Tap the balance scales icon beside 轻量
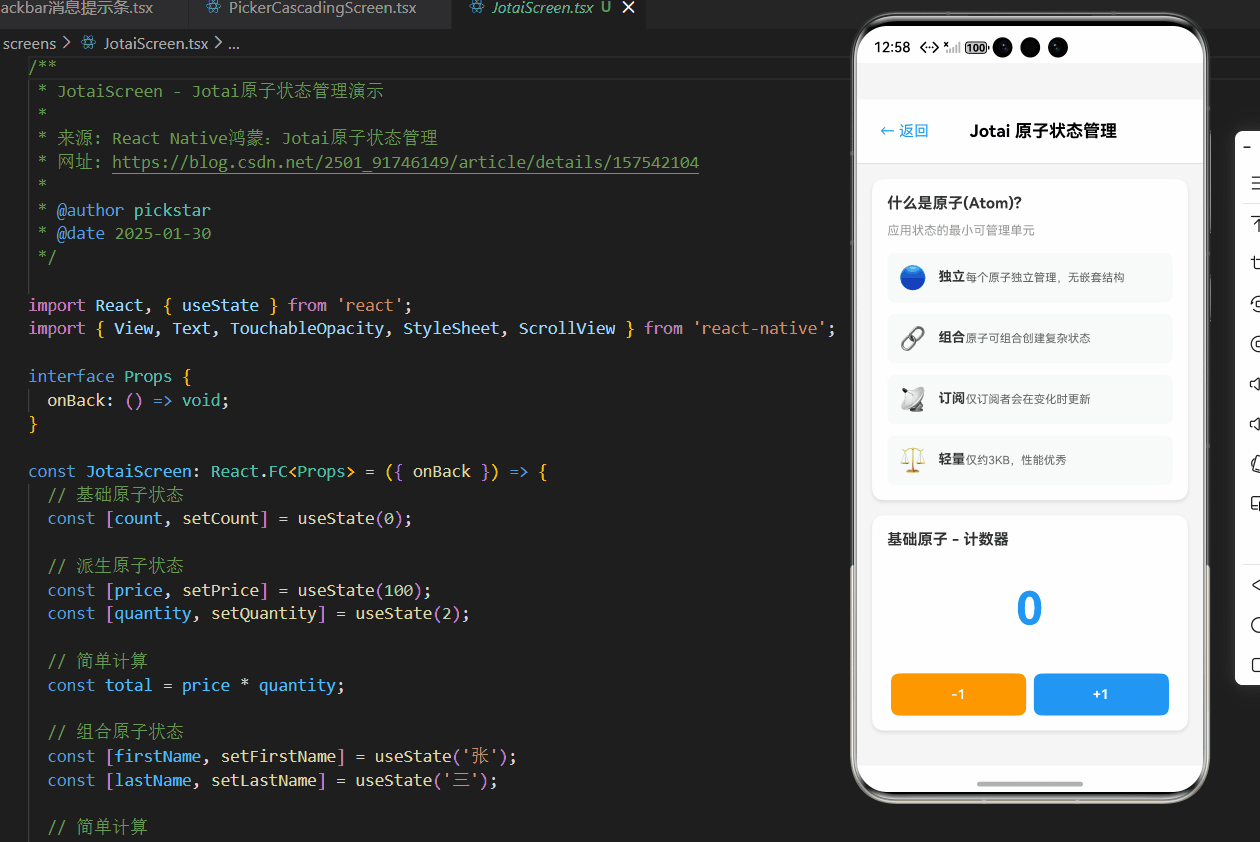Image resolution: width=1260 pixels, height=842 pixels. click(912, 460)
